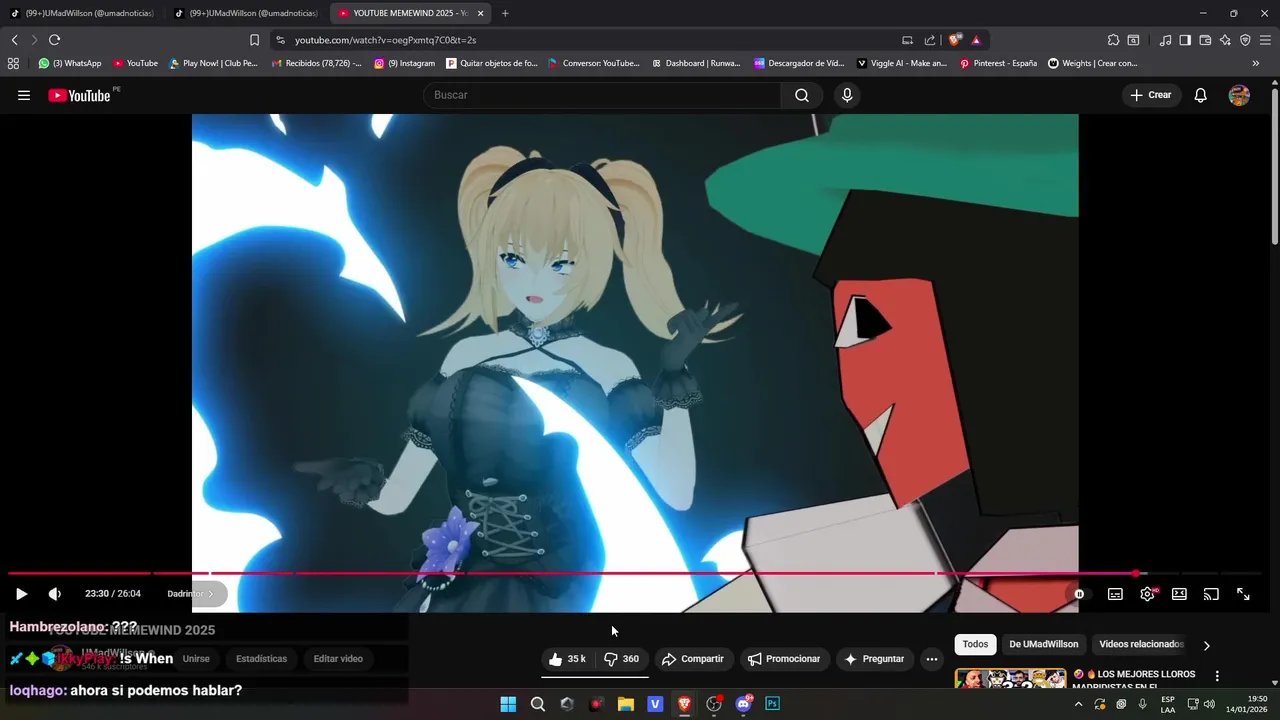Click the Crear create button
Screen dimensions: 1280x720
[x=1151, y=95]
